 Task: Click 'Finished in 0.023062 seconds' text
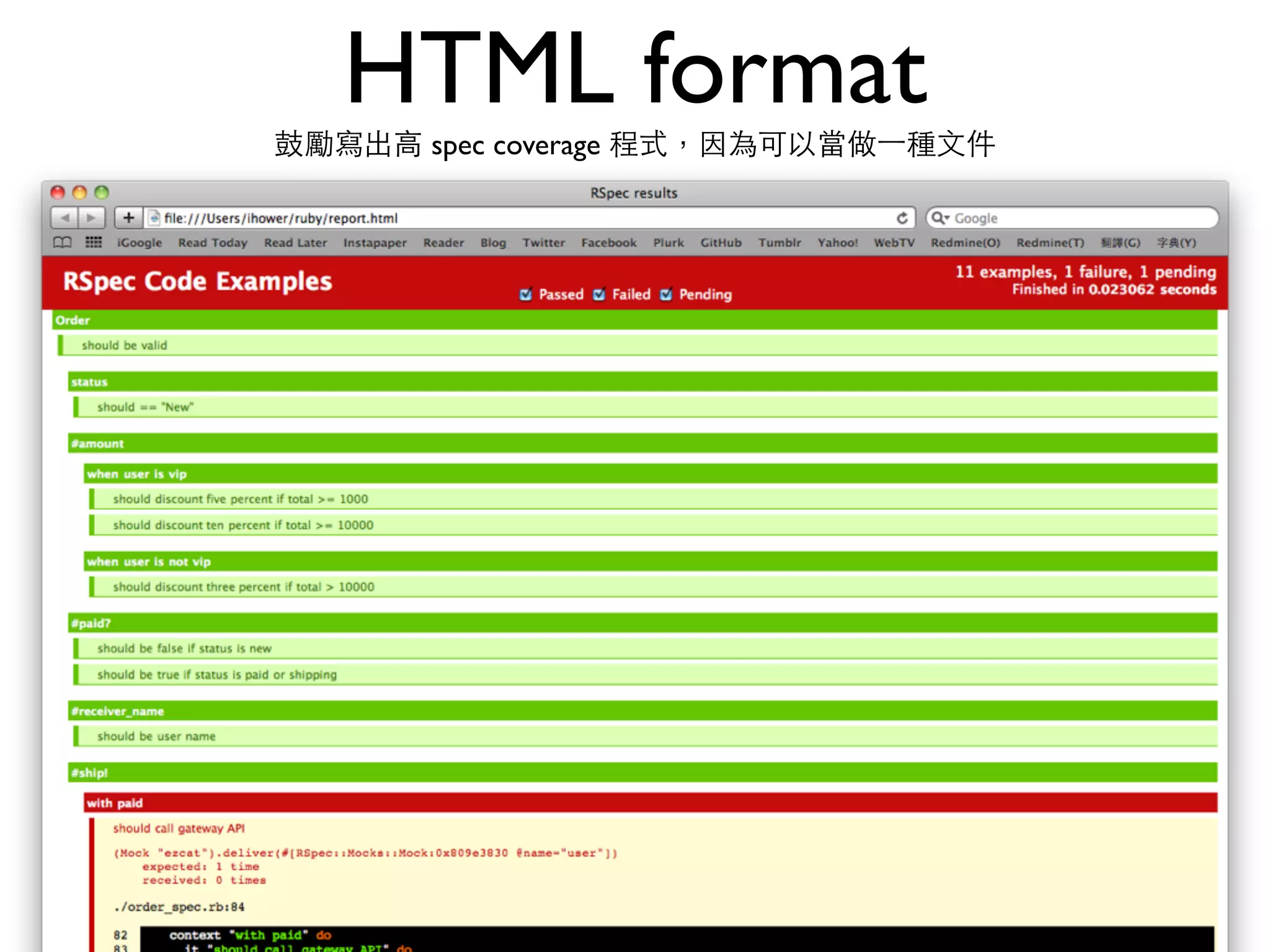(x=1114, y=289)
